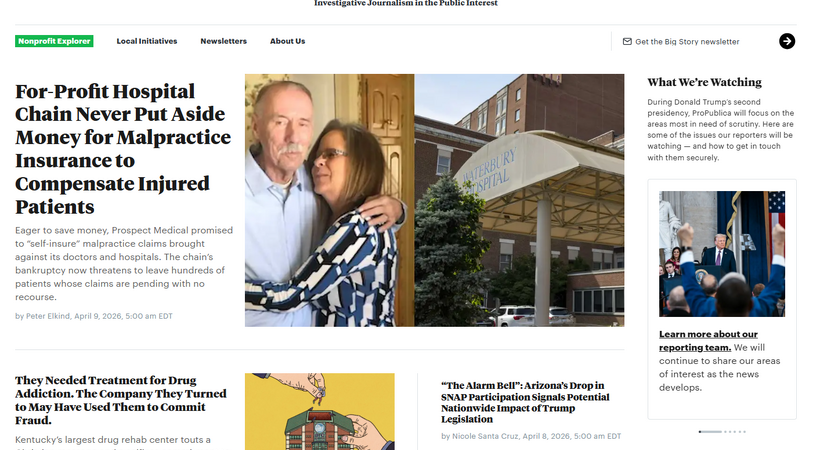Click the envelope icon beside newsletter text

click(627, 41)
